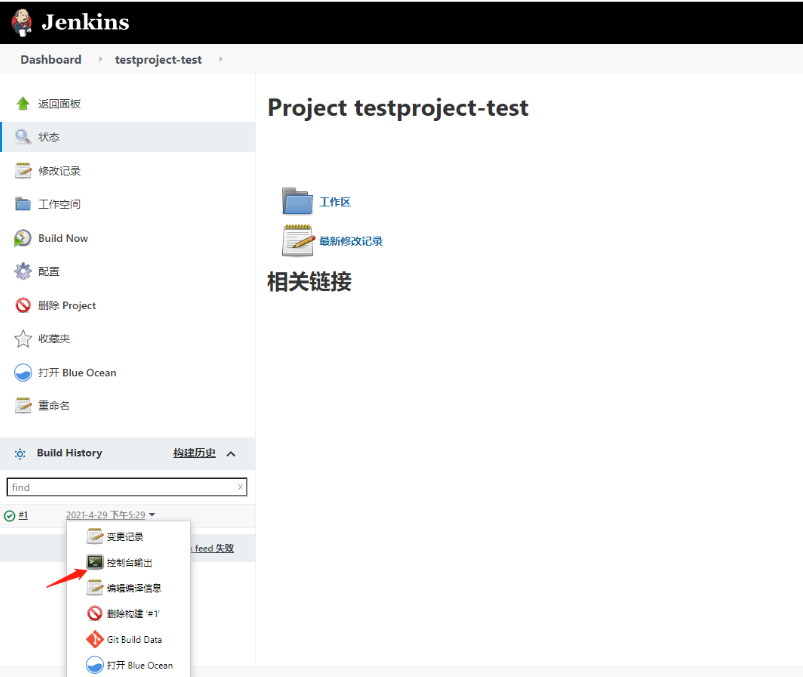This screenshot has width=803, height=677.
Task: Click Blue Ocean icon in sidebar
Action: tap(23, 372)
